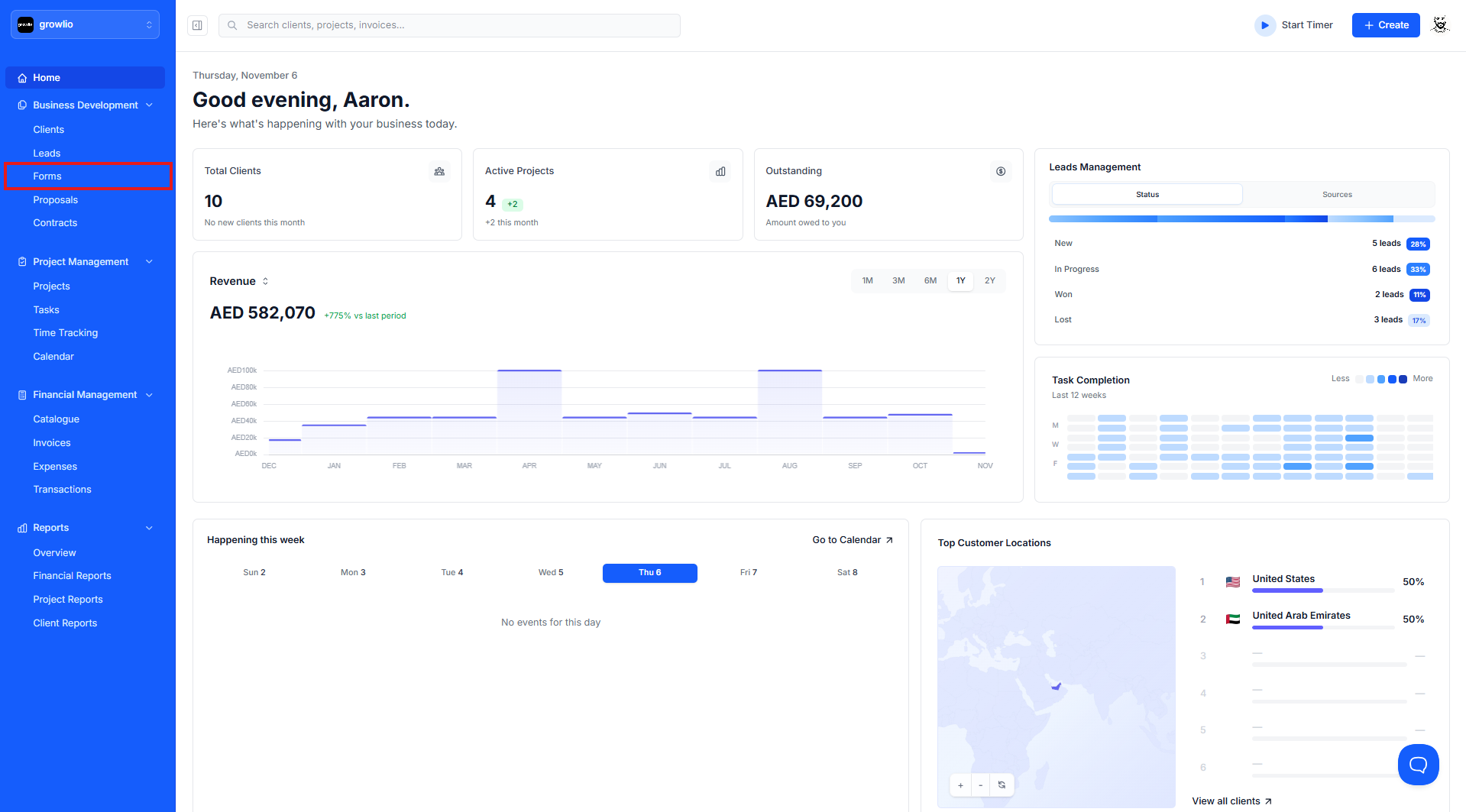Click the search clients input field
This screenshot has width=1466, height=812.
(x=449, y=25)
